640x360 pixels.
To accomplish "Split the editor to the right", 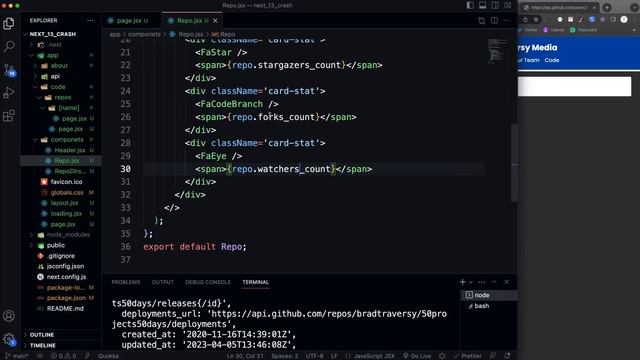I will pyautogui.click(x=494, y=20).
